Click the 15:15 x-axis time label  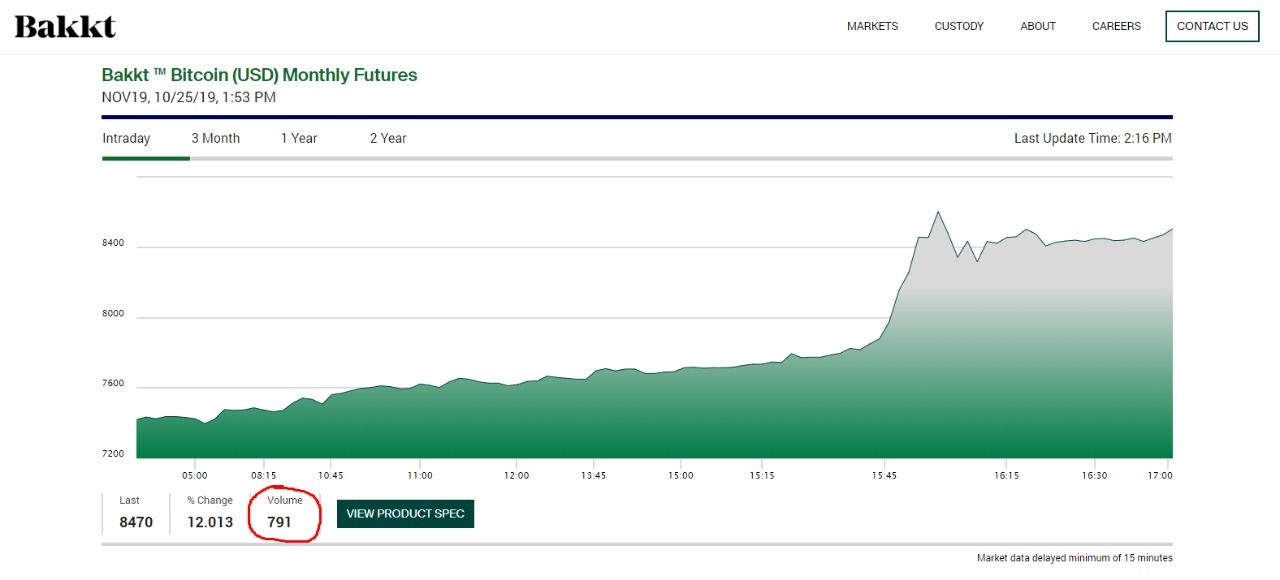[x=762, y=475]
